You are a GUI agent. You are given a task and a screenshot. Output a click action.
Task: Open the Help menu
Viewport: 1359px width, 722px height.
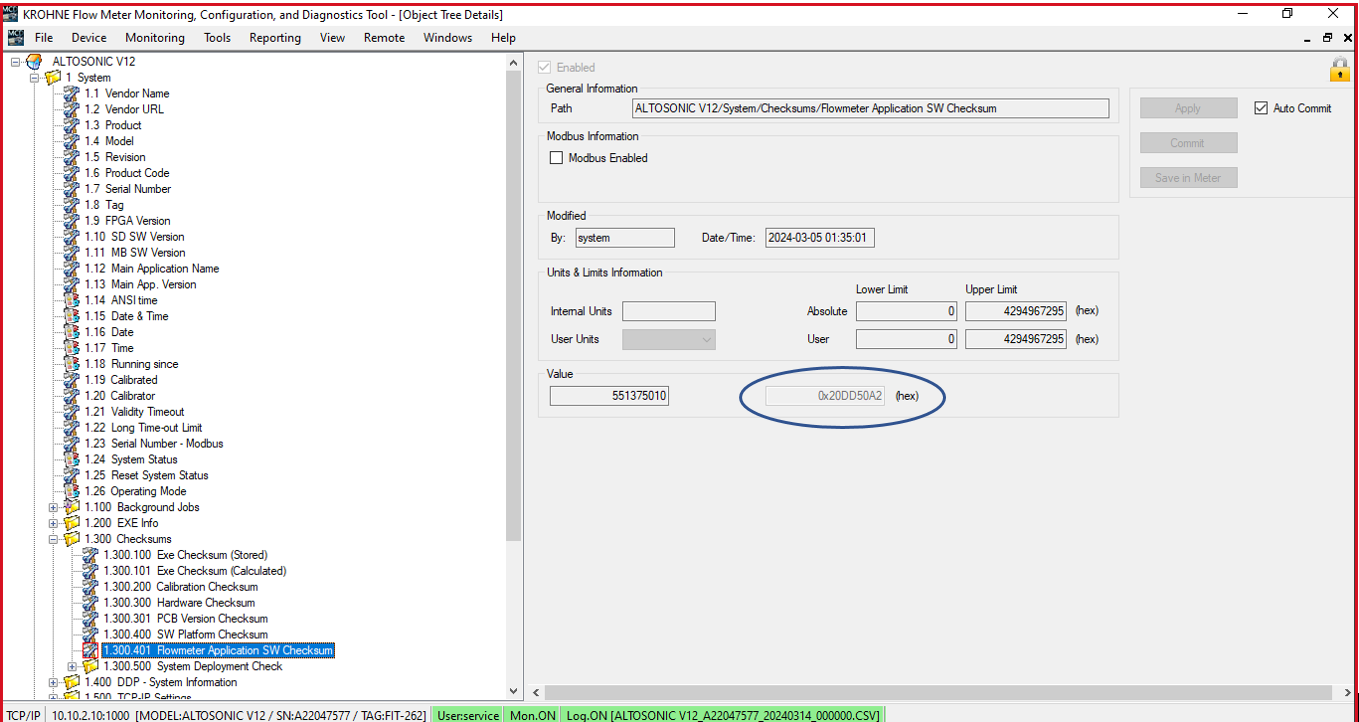503,38
